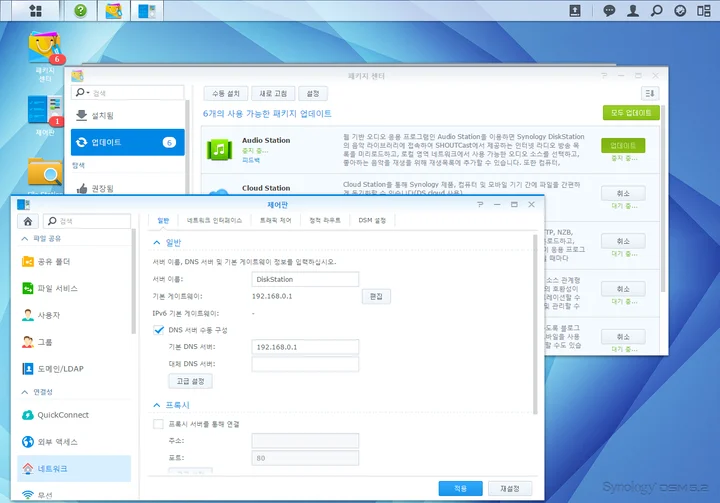Reset the network settings form
Image resolution: width=720 pixels, height=503 pixels.
point(510,488)
